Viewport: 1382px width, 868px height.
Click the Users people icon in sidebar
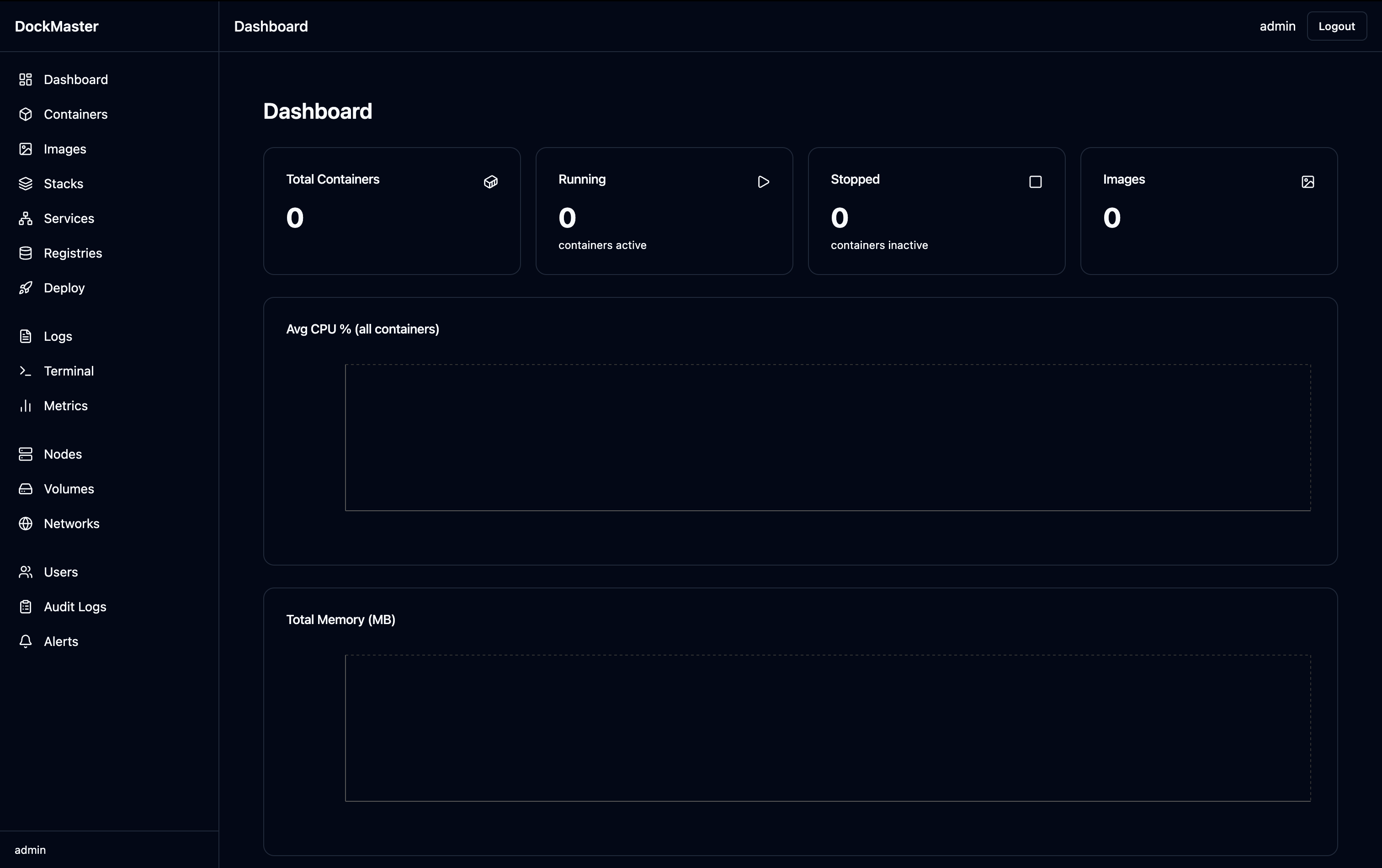coord(25,572)
